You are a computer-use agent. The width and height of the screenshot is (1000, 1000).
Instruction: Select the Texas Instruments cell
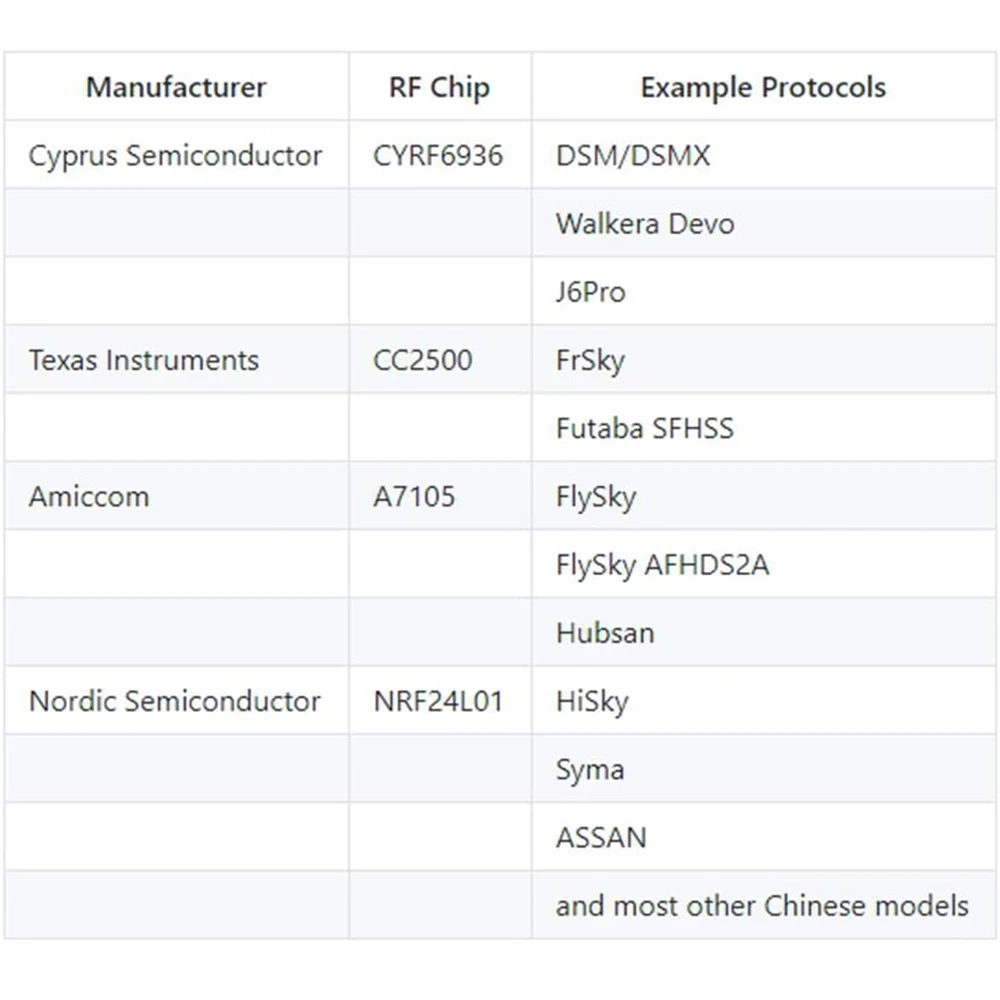point(144,360)
